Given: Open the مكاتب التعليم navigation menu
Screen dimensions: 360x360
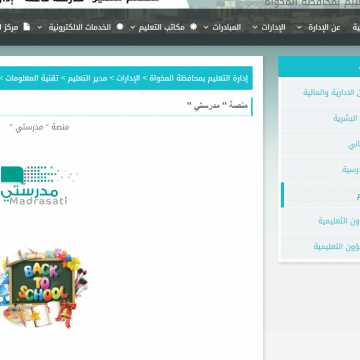Looking at the screenshot, I should (x=166, y=27).
